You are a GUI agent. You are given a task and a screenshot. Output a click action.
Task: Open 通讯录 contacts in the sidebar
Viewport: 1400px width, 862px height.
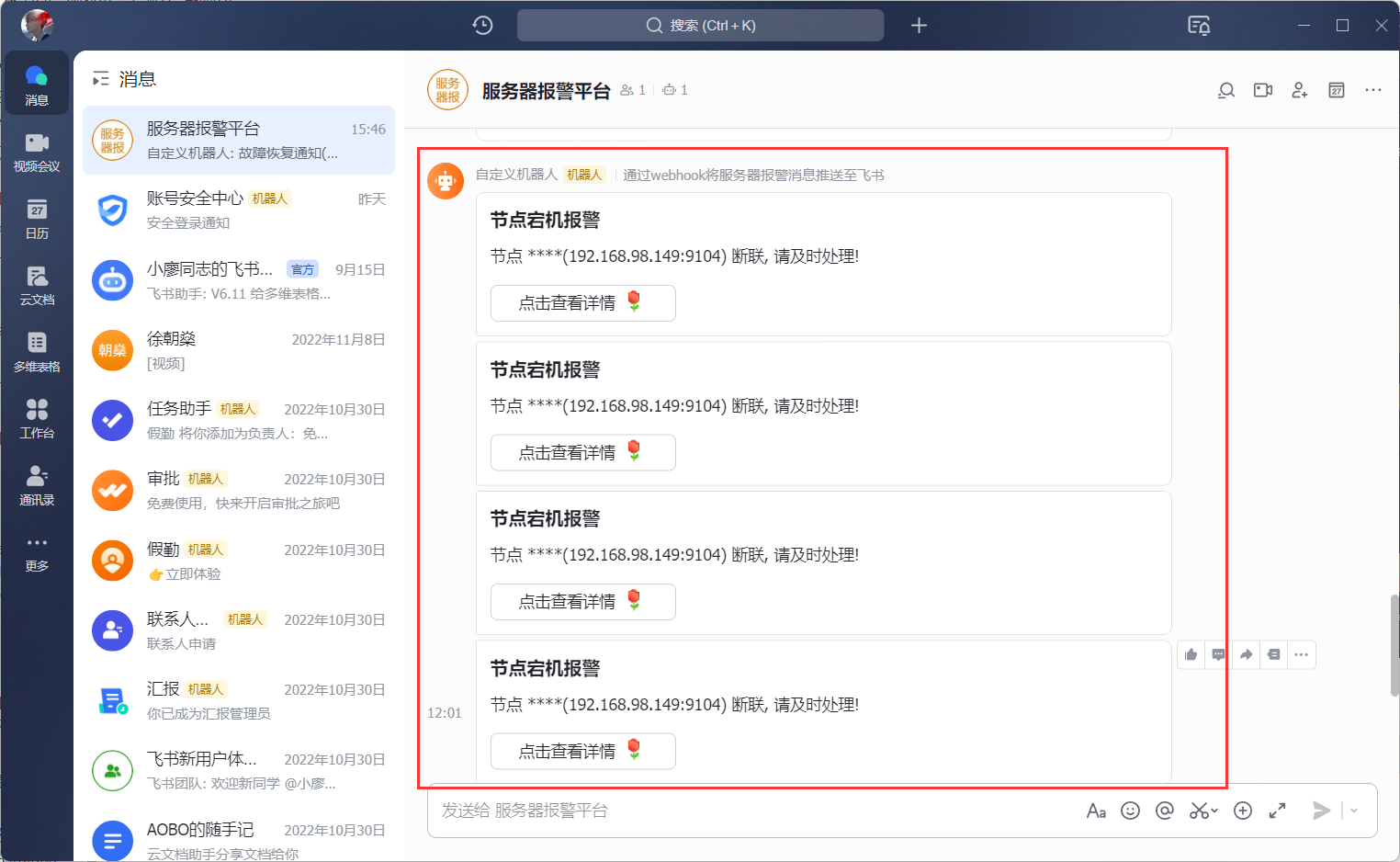pyautogui.click(x=37, y=486)
